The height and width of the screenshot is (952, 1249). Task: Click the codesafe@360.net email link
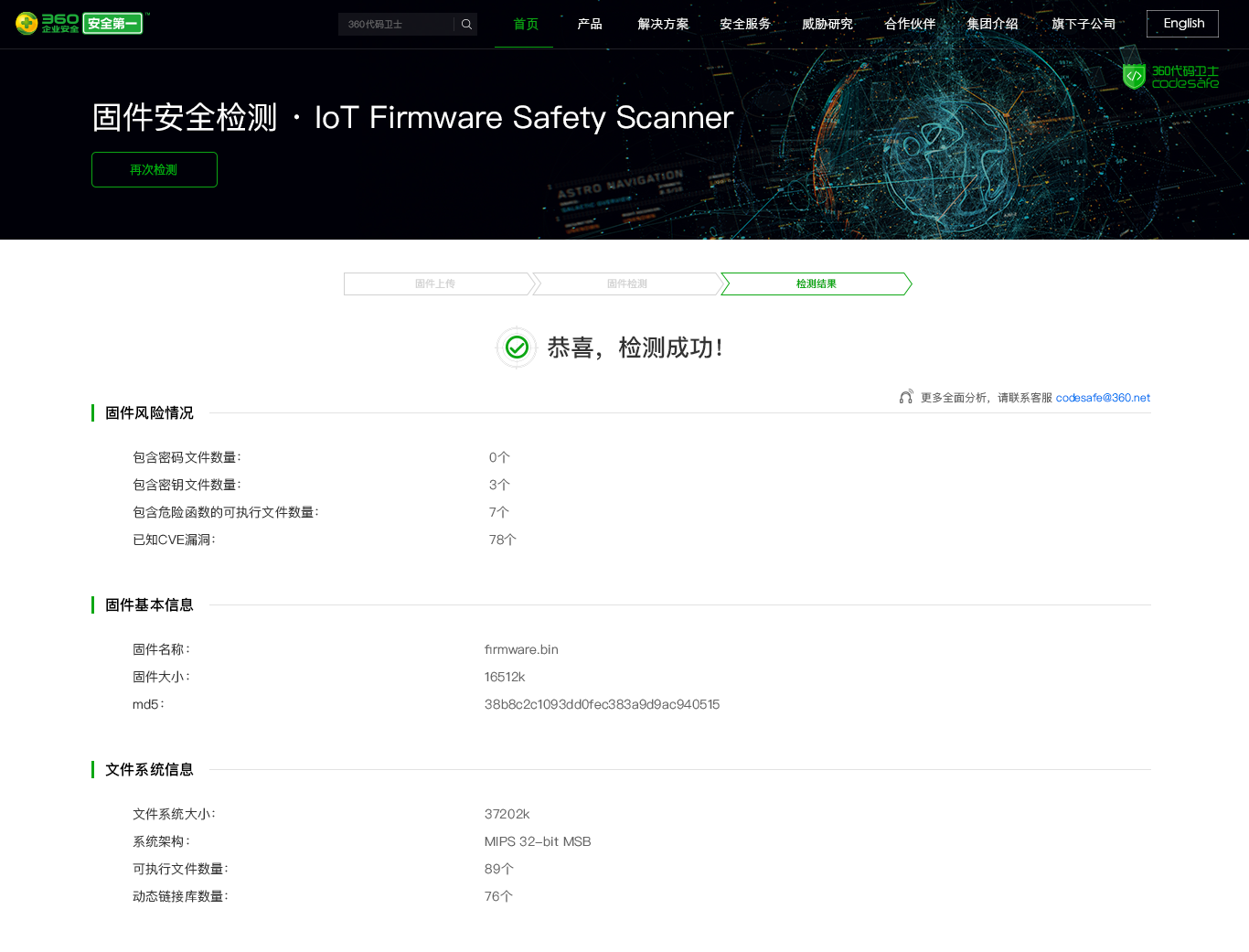(x=1103, y=398)
